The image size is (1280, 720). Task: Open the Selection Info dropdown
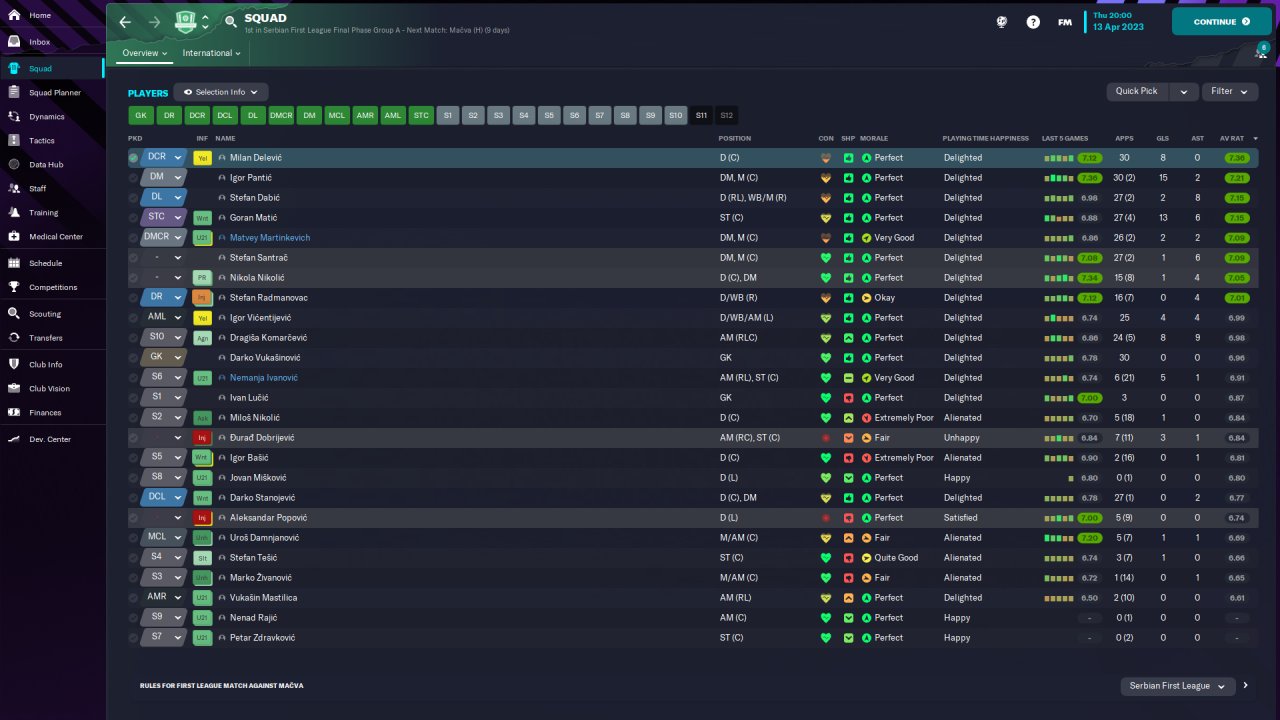(x=221, y=92)
